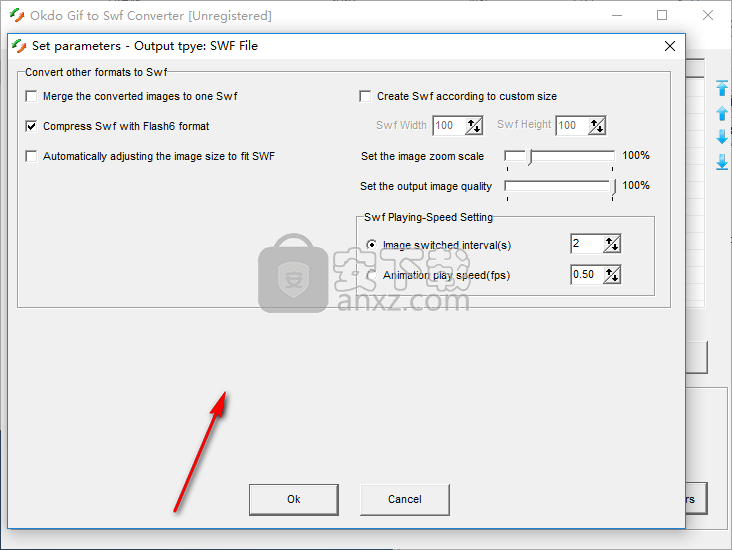Select the Animation play speed(fps) radio button
732x550 pixels.
(x=372, y=275)
